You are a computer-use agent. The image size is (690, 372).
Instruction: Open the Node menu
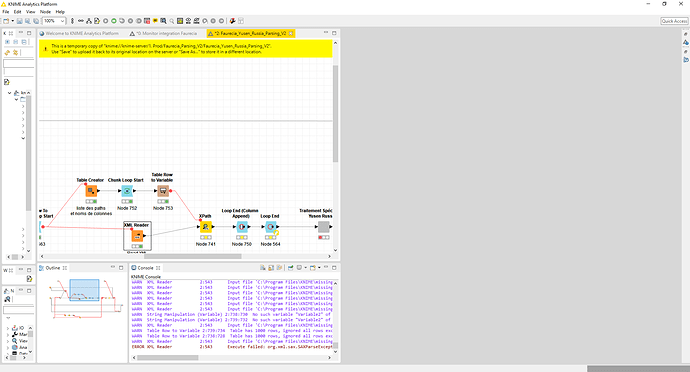(x=45, y=12)
